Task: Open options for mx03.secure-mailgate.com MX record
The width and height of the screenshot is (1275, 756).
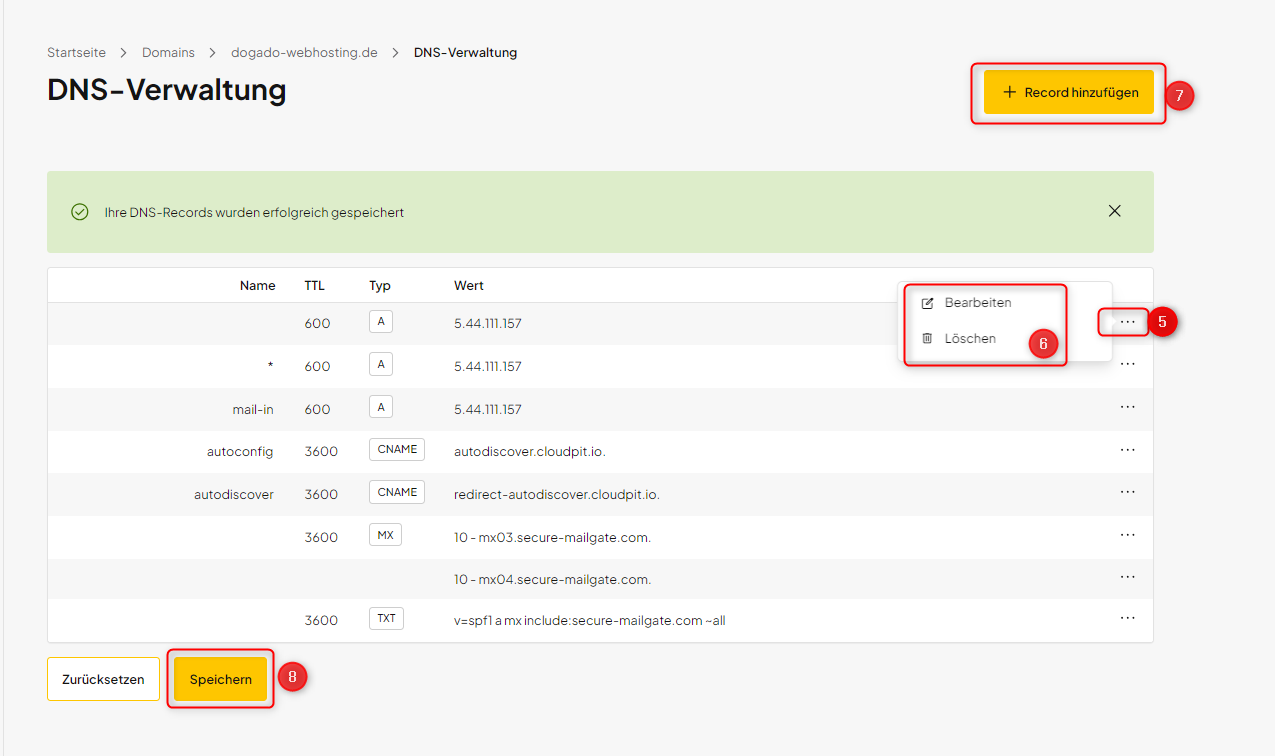Action: pos(1127,536)
